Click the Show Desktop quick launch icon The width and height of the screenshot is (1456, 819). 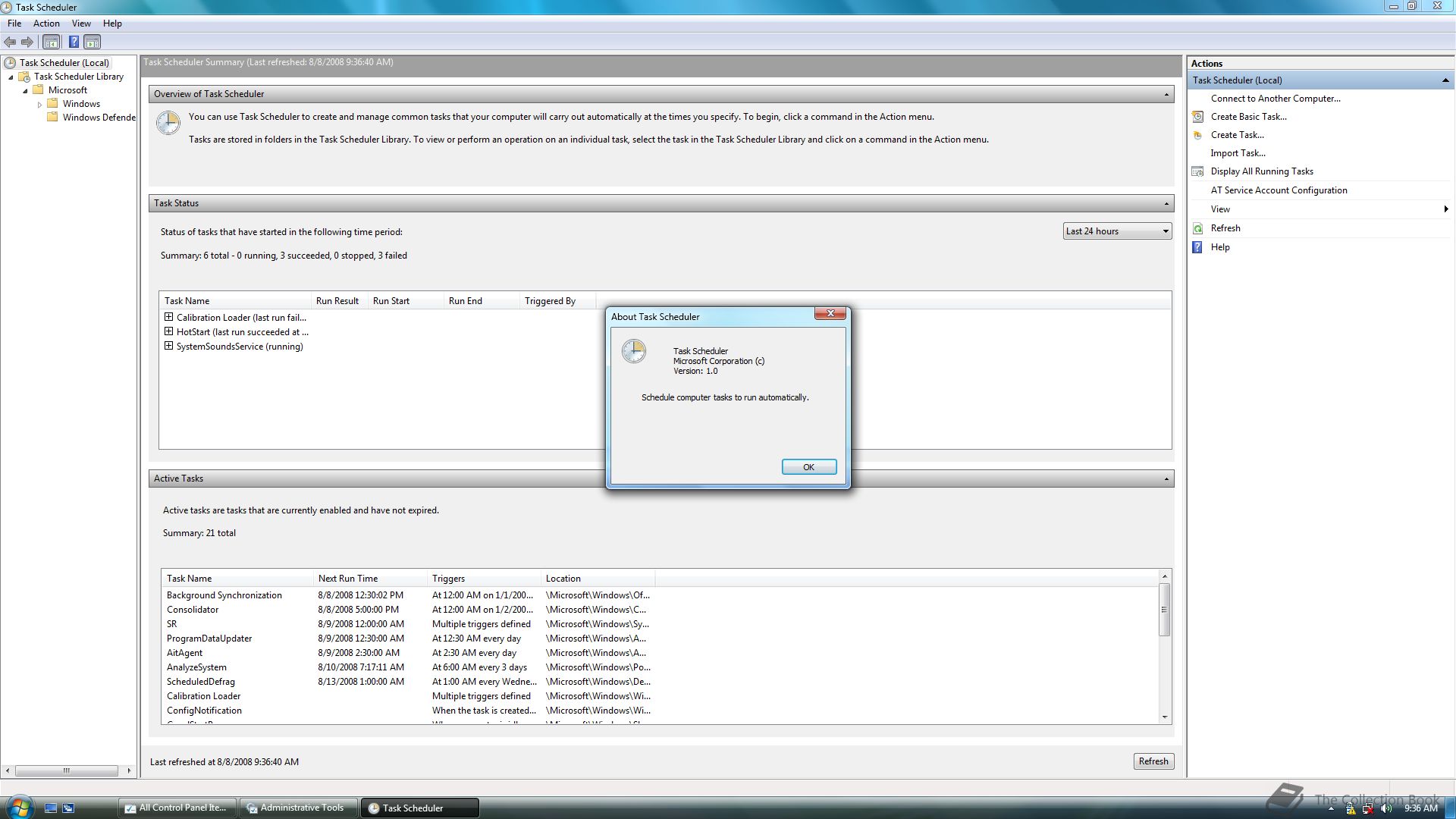51,808
